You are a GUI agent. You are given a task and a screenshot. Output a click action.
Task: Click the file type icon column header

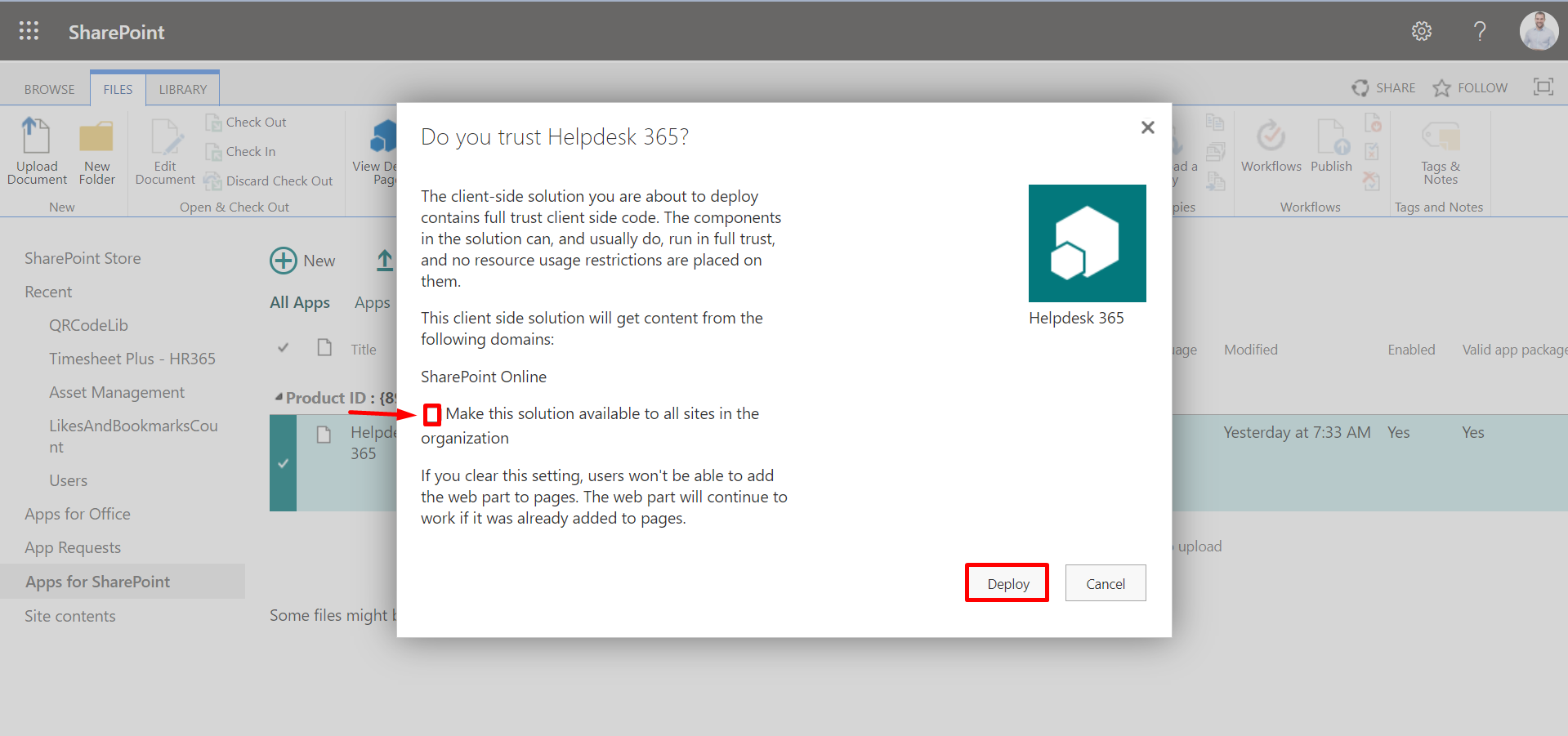324,348
